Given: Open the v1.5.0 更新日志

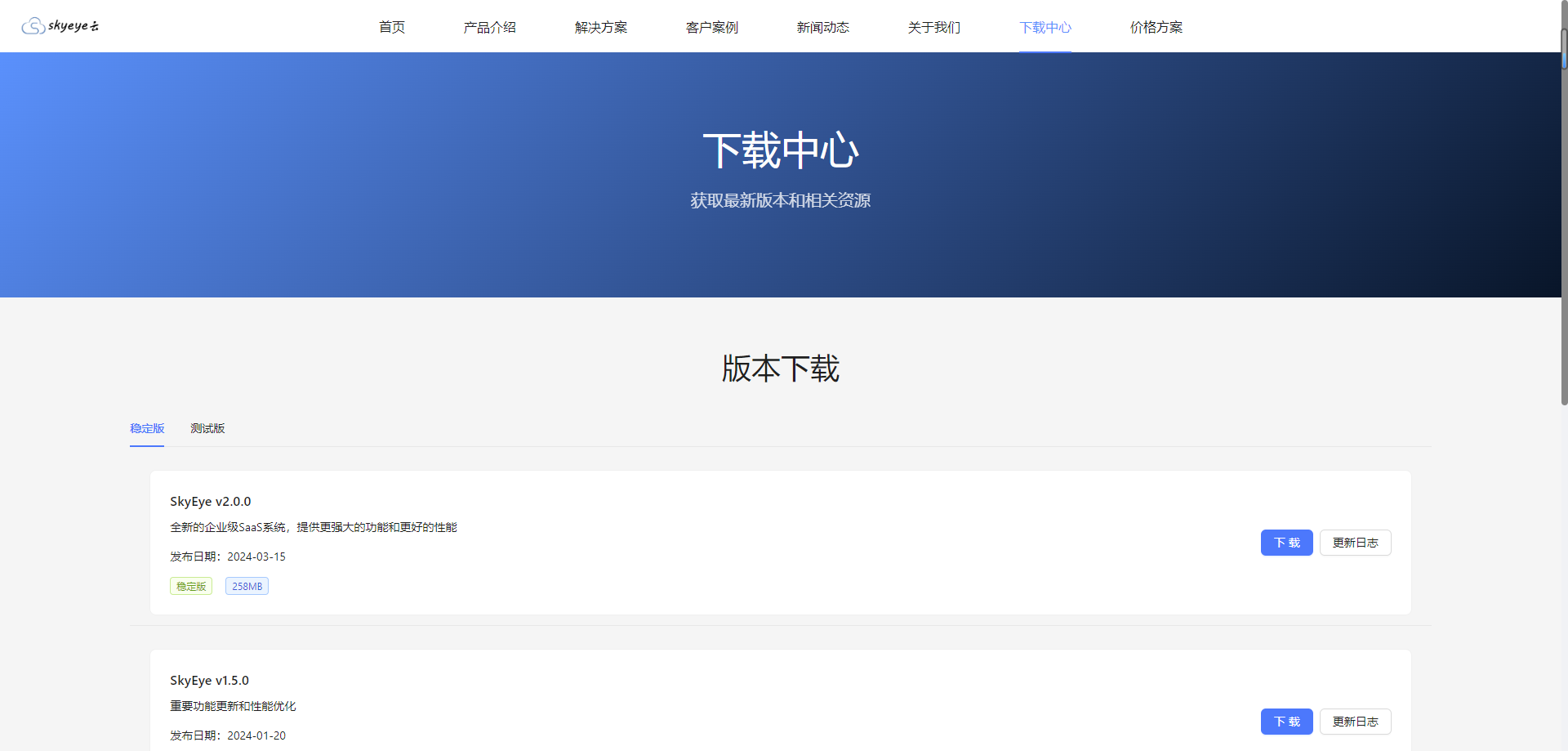Looking at the screenshot, I should coord(1355,722).
